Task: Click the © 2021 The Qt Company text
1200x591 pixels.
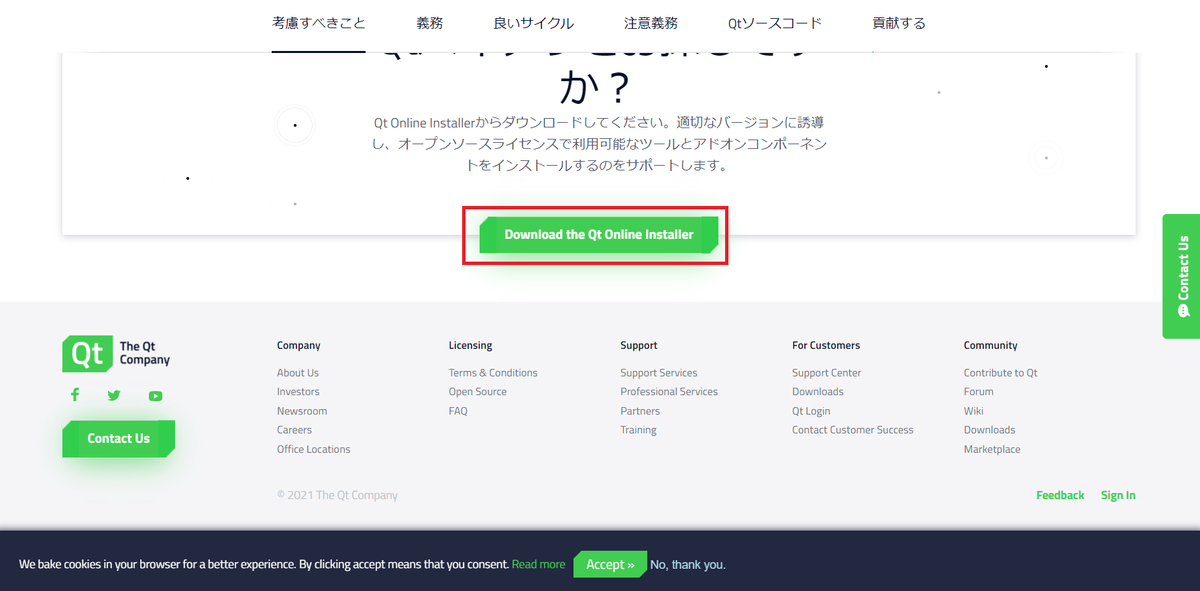Action: (337, 495)
